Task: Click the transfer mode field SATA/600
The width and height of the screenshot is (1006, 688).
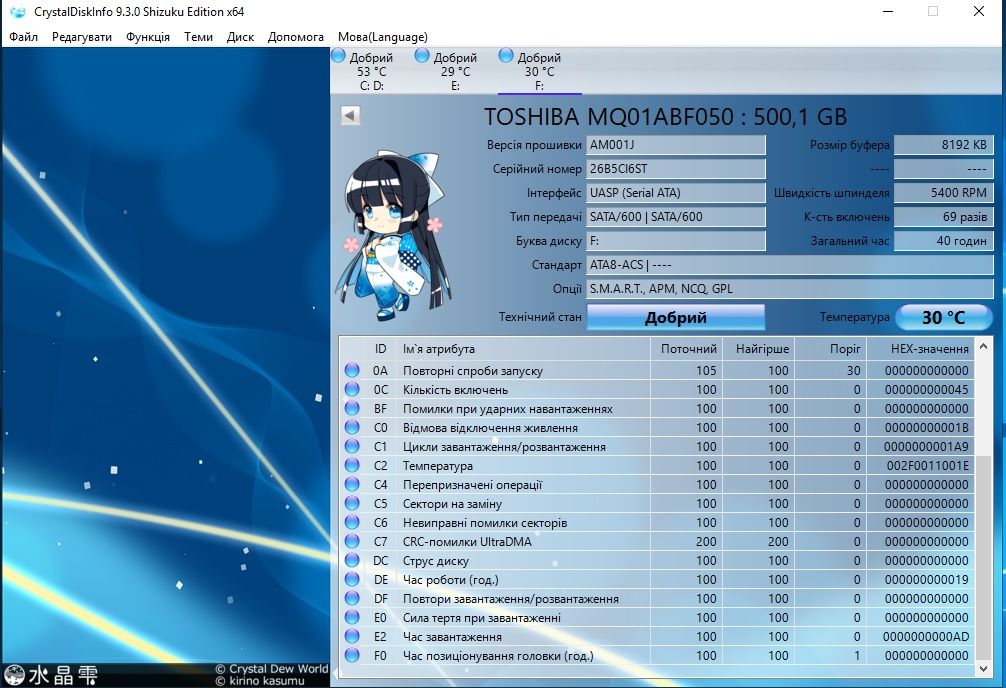Action: (676, 216)
